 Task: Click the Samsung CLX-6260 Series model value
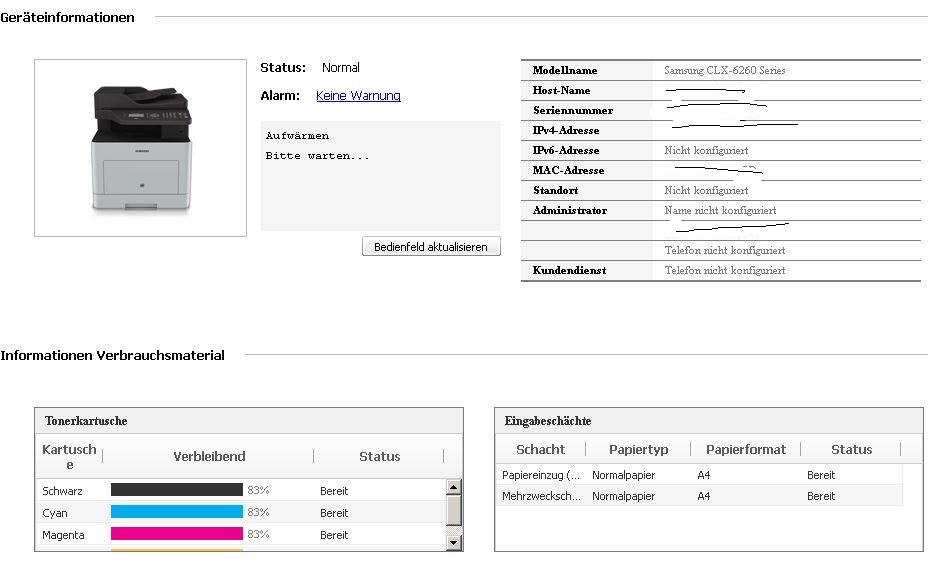coord(724,70)
